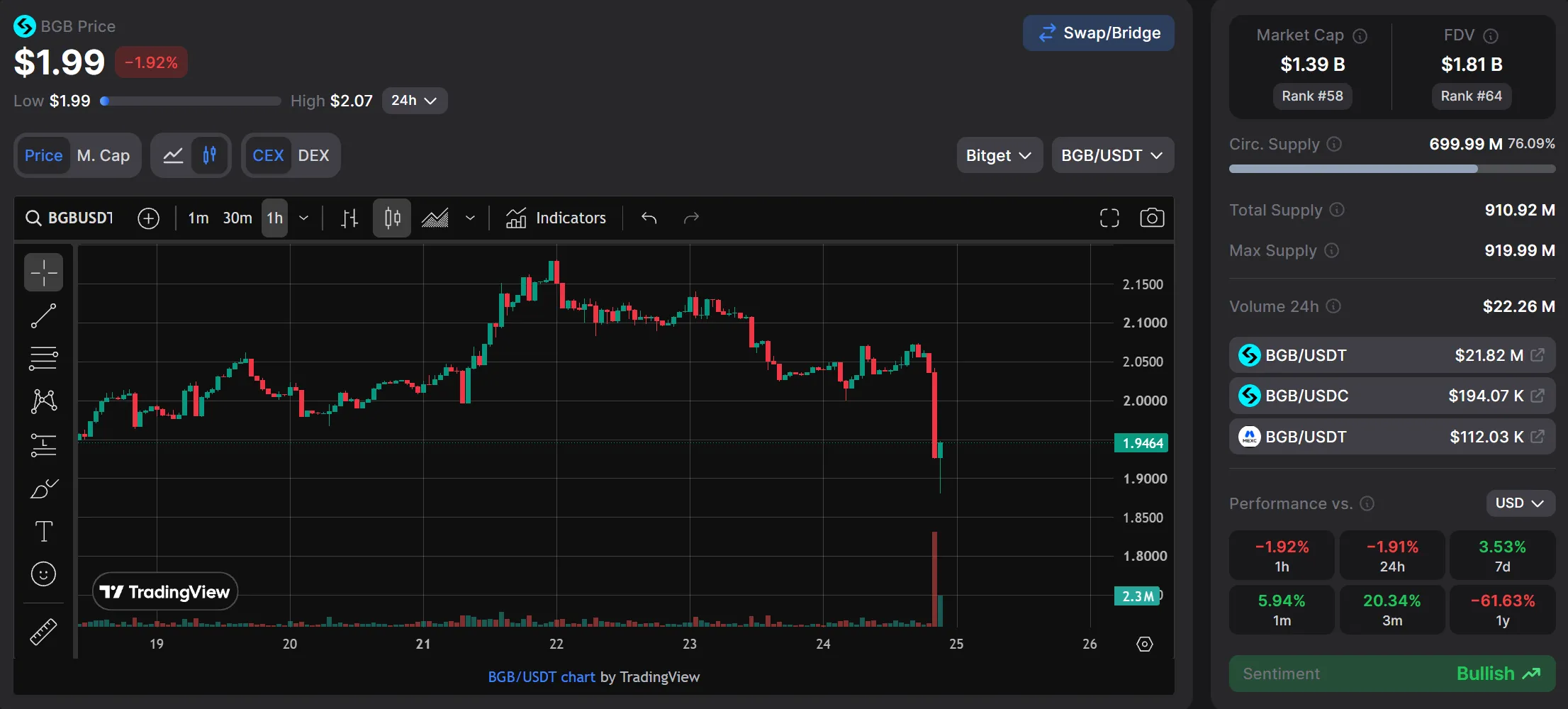Click the low-high price range slider
Screen dimensions: 1568x709
coord(190,101)
